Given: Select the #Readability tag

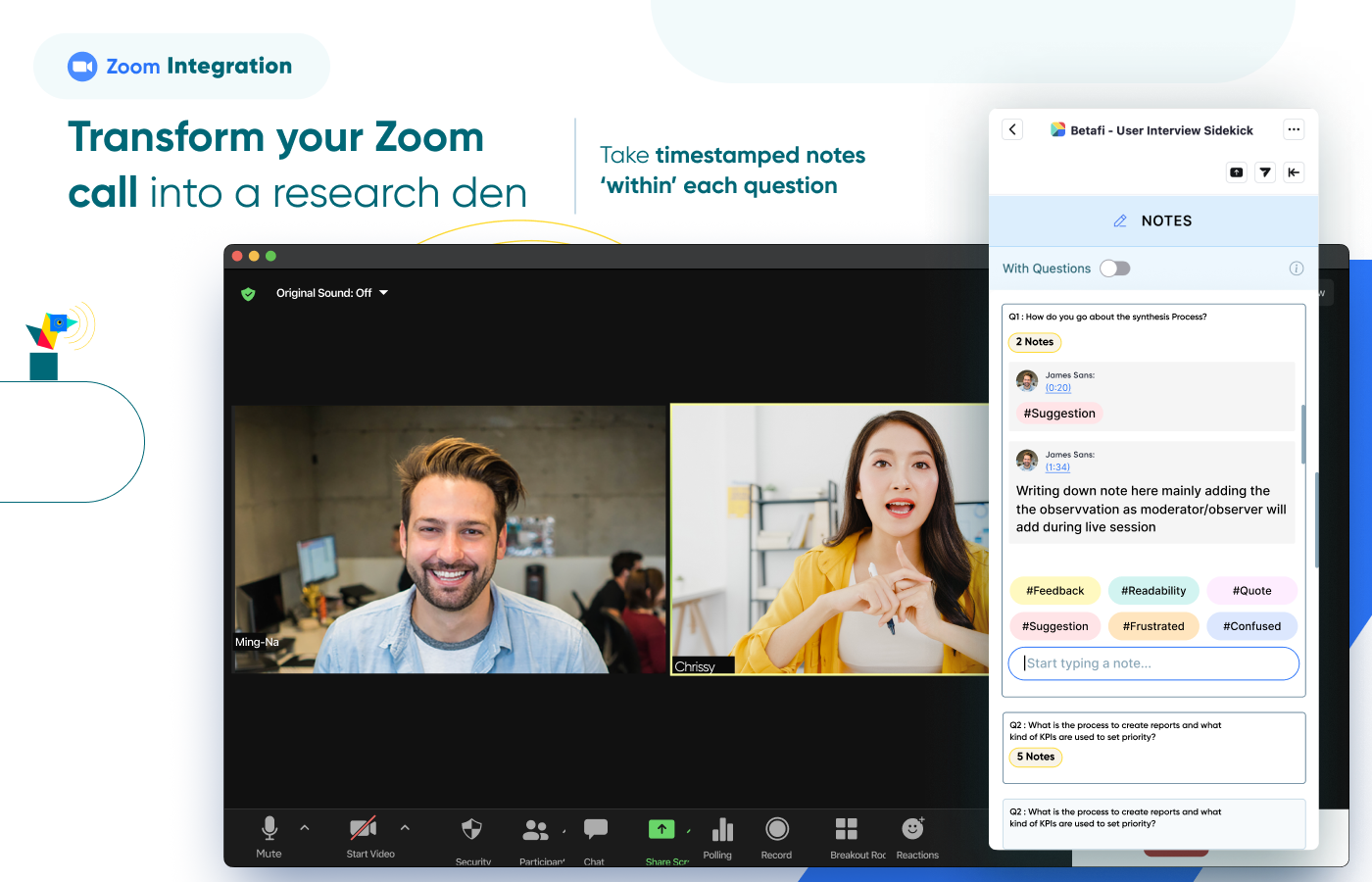Looking at the screenshot, I should [1153, 591].
